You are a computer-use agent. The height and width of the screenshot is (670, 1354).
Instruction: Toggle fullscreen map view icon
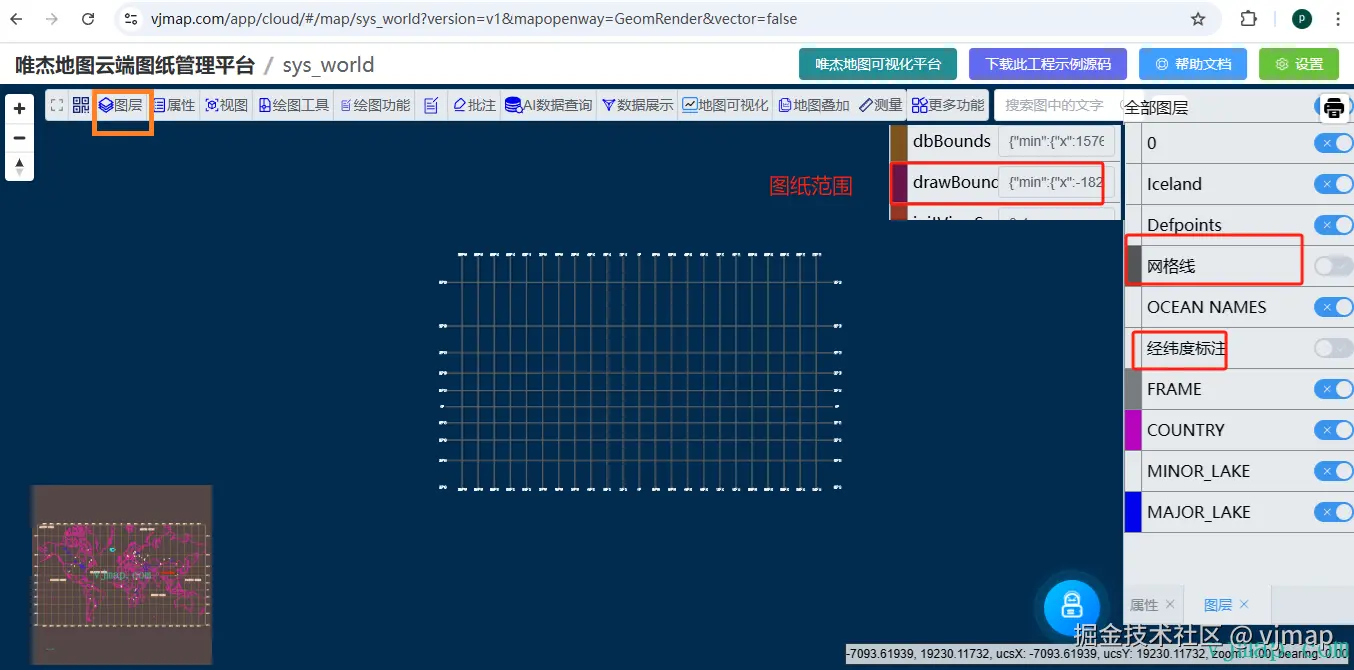tap(57, 105)
